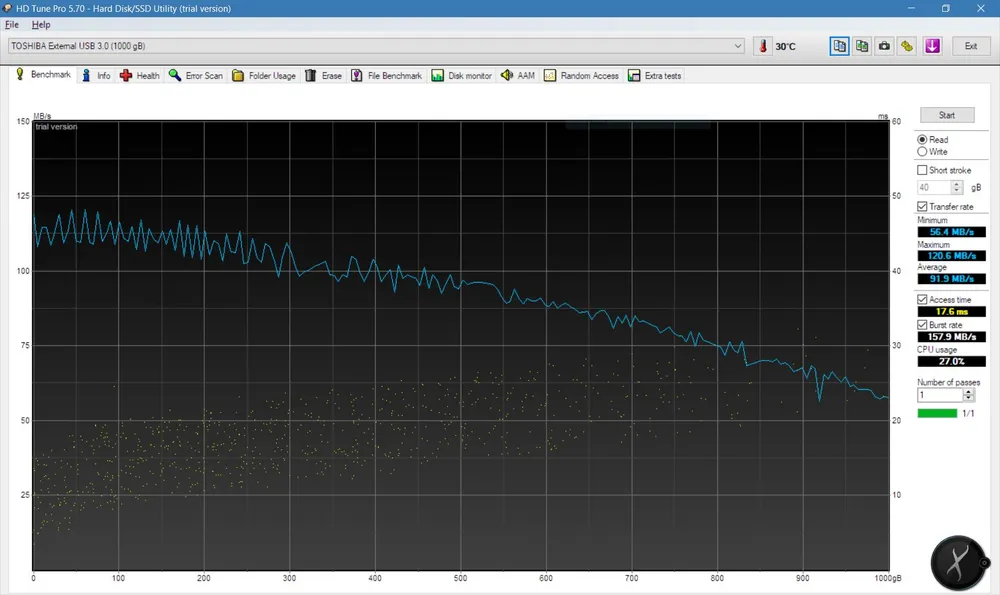The height and width of the screenshot is (595, 1000).
Task: Click the purple down-arrow minimize-to-tray icon
Action: click(x=932, y=46)
